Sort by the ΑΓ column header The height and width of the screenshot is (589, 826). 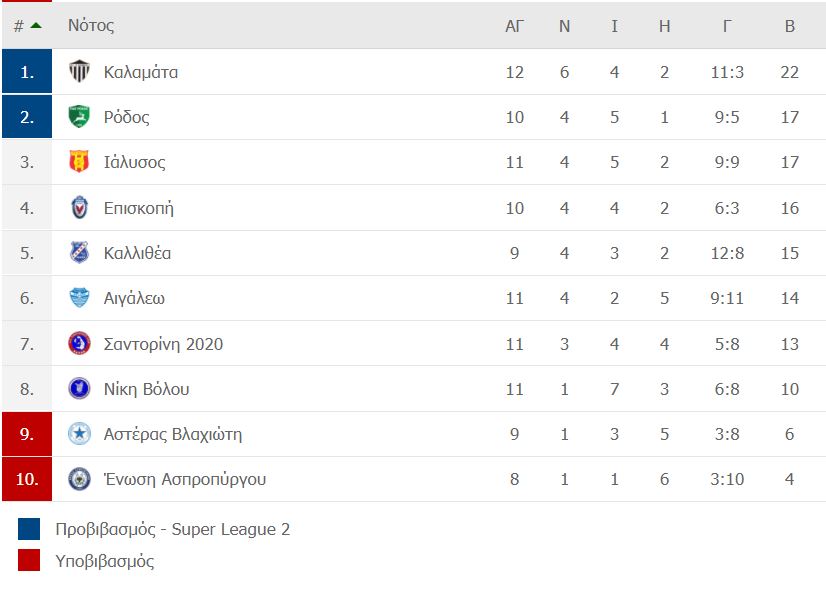click(514, 26)
